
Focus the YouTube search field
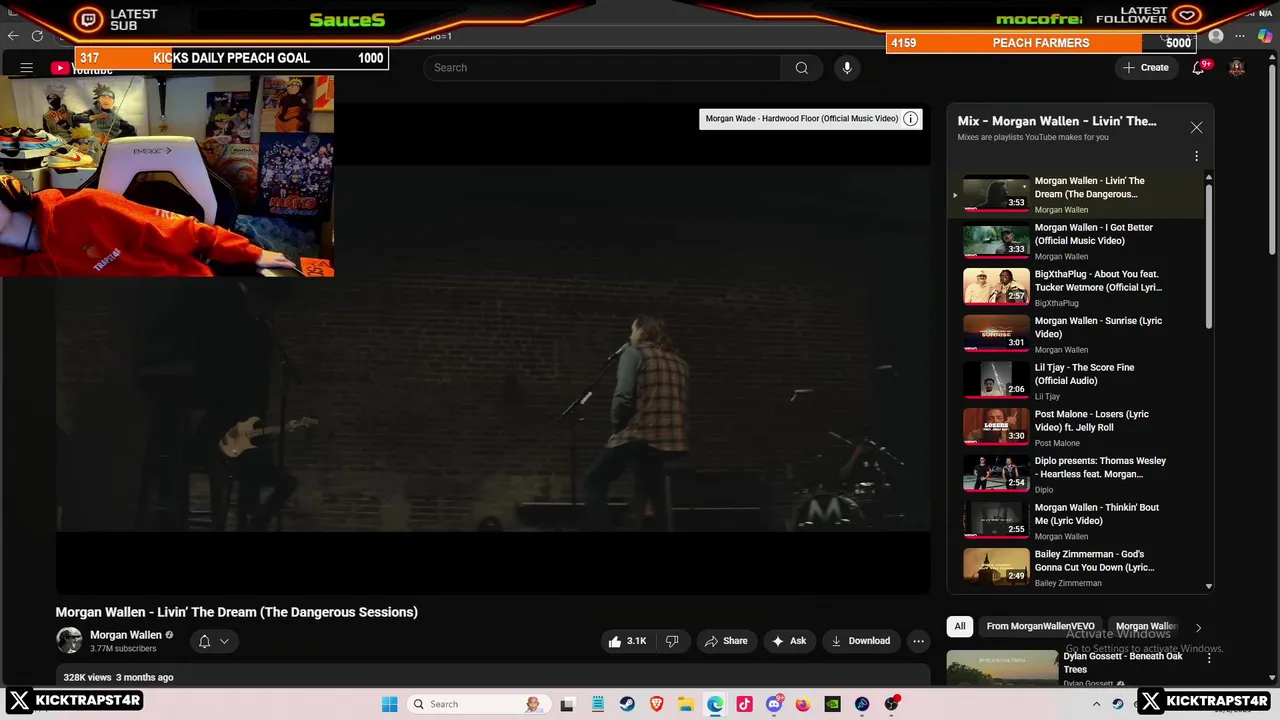tap(602, 68)
